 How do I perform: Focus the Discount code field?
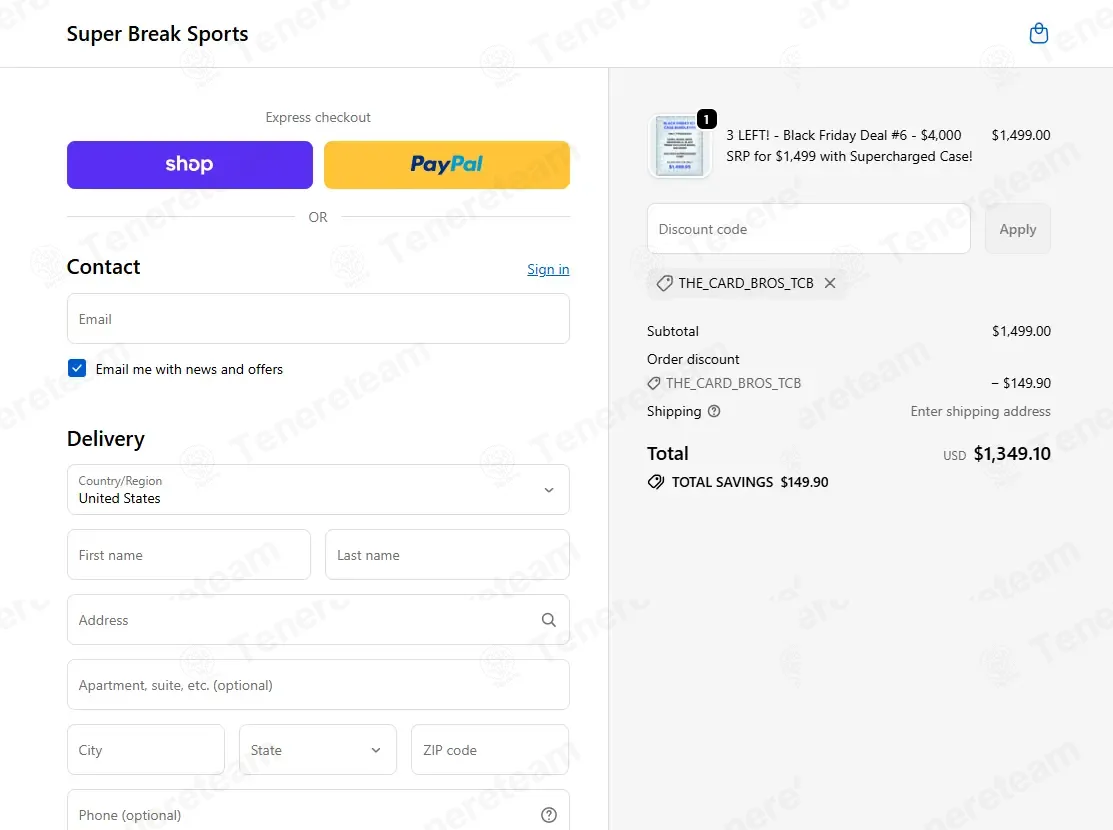click(808, 229)
